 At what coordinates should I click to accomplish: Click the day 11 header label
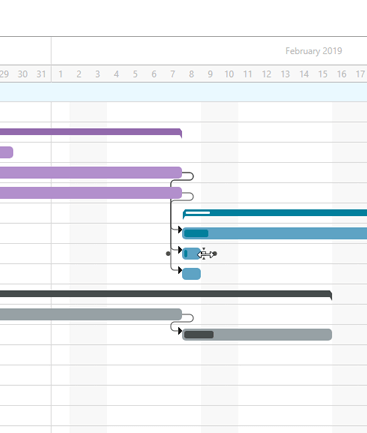point(247,74)
